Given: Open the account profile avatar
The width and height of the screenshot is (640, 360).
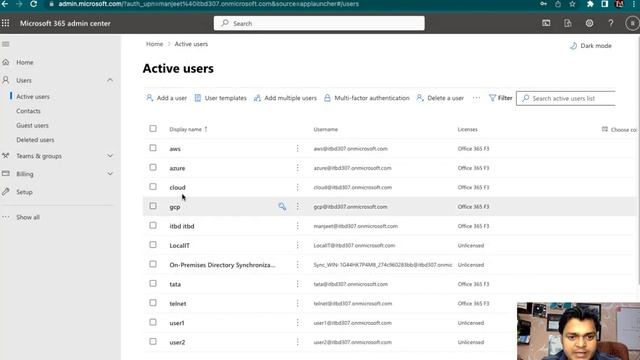Looking at the screenshot, I should pyautogui.click(x=632, y=23).
